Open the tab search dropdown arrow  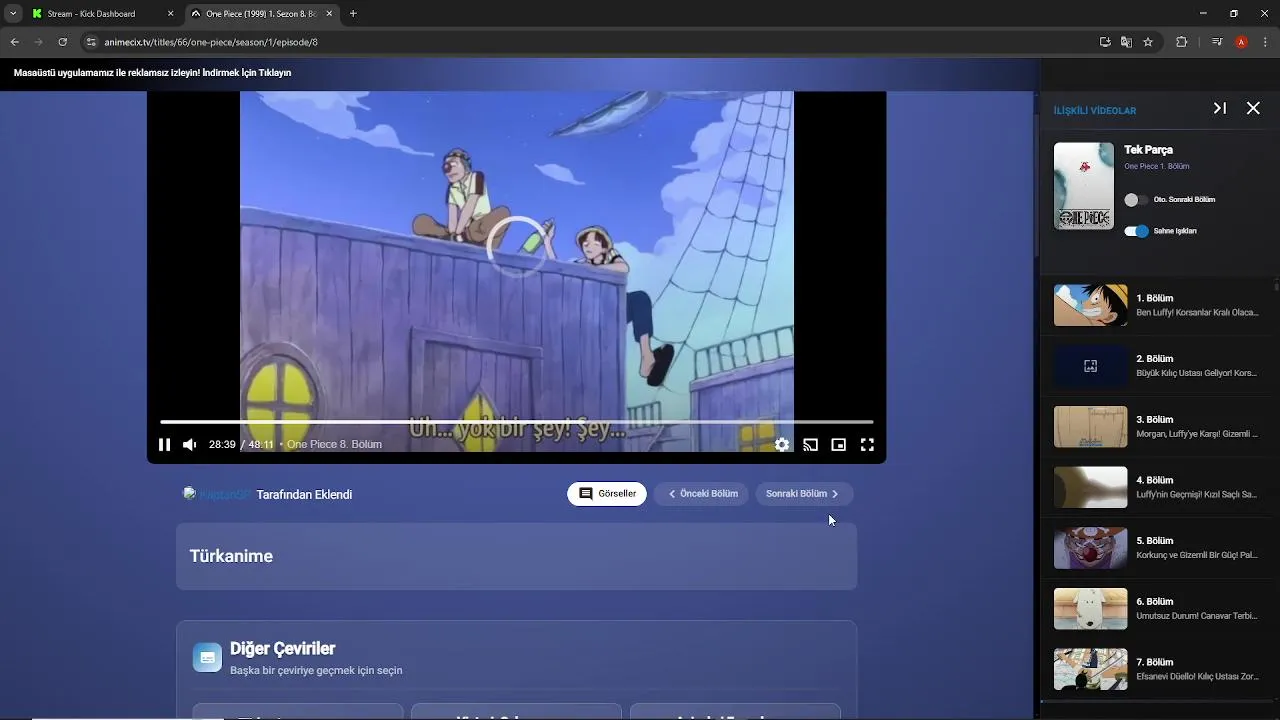(x=12, y=14)
